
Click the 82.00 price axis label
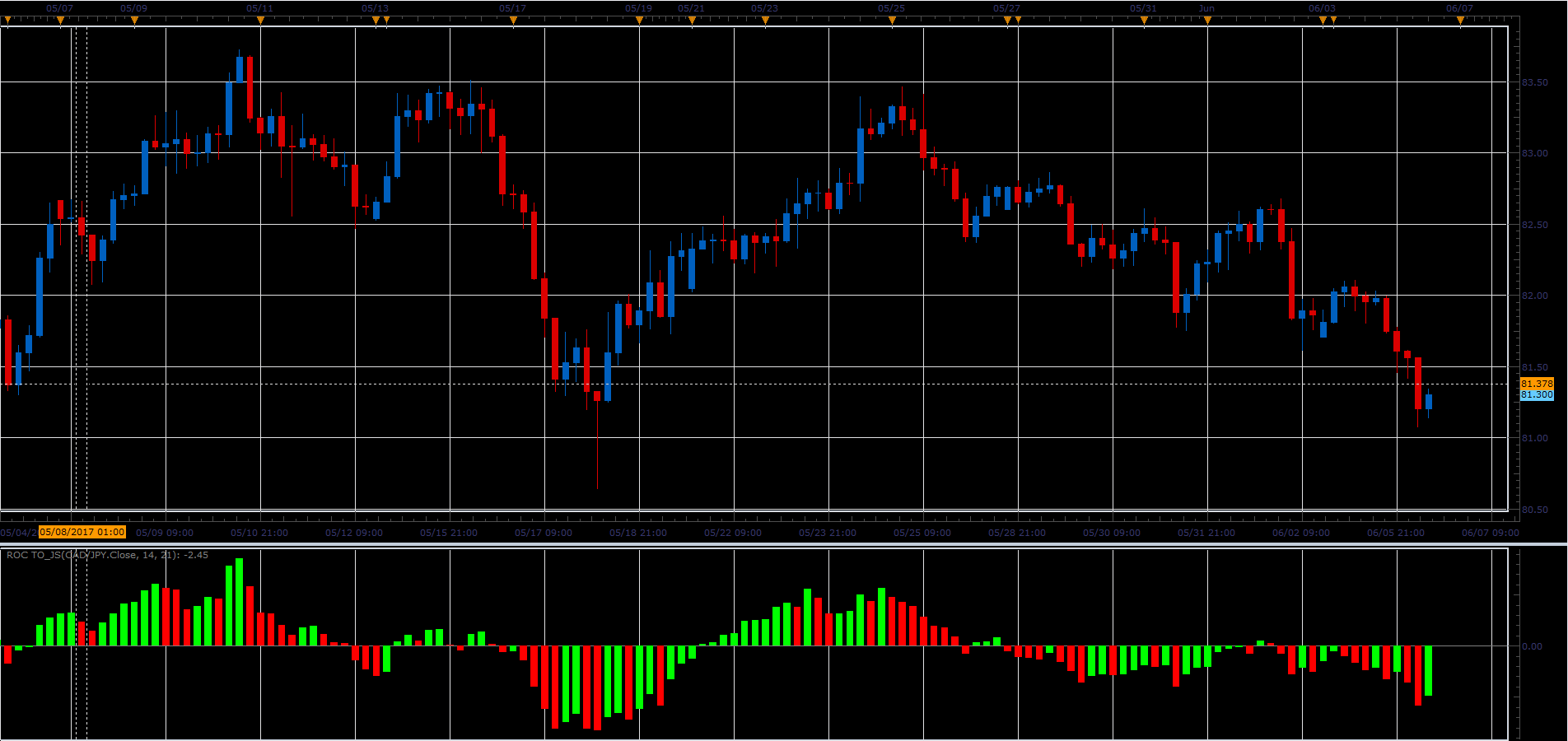tap(1534, 296)
